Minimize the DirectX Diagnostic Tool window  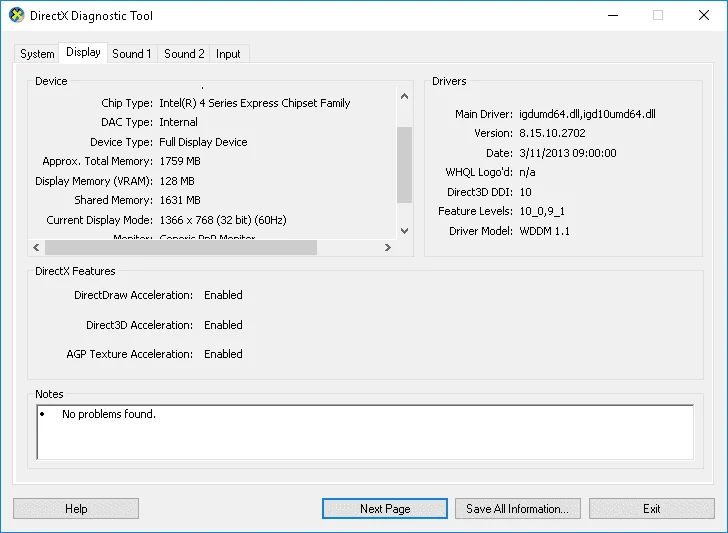click(x=613, y=15)
